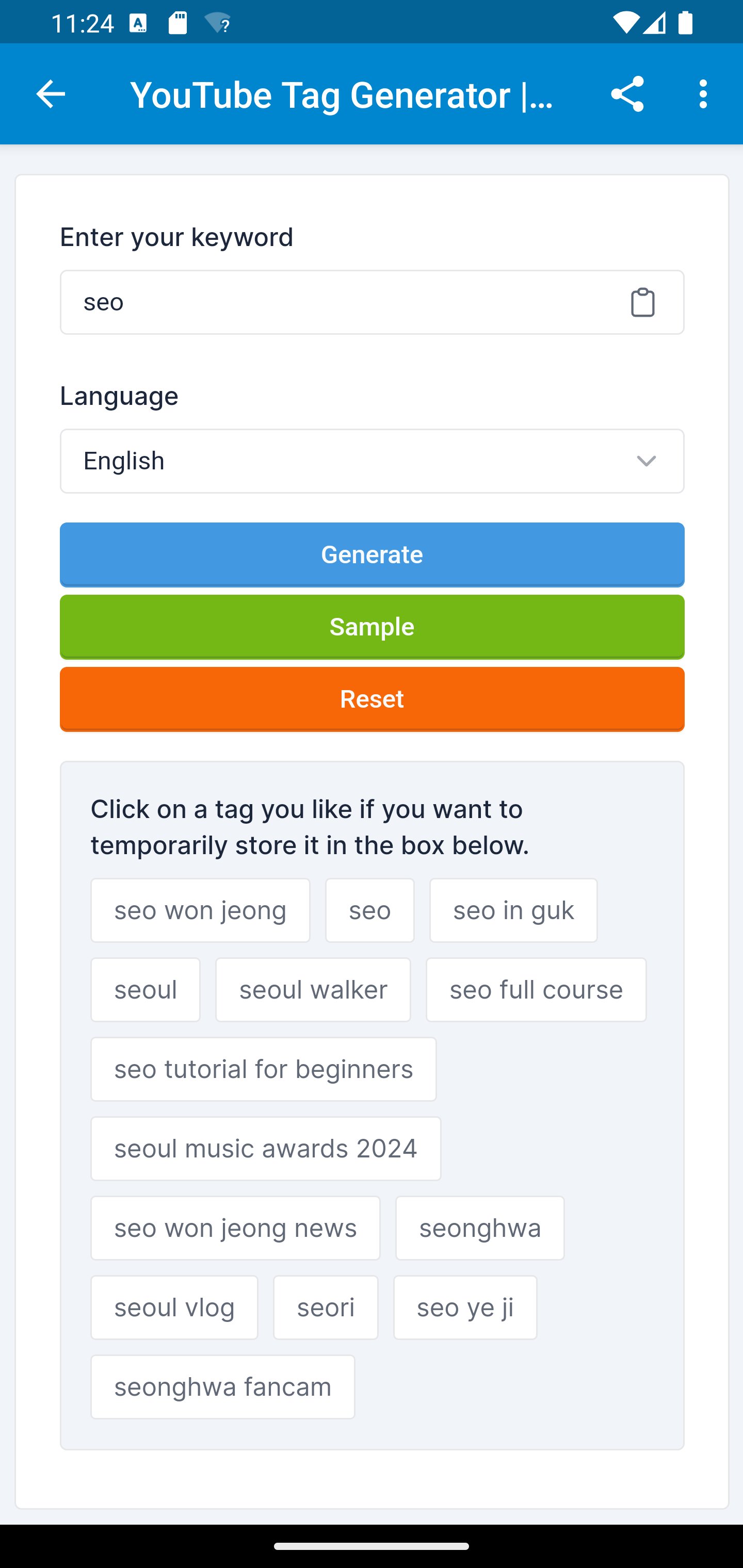
Task: Tap the "seonghwa fancam" tag
Action: 223,1386
